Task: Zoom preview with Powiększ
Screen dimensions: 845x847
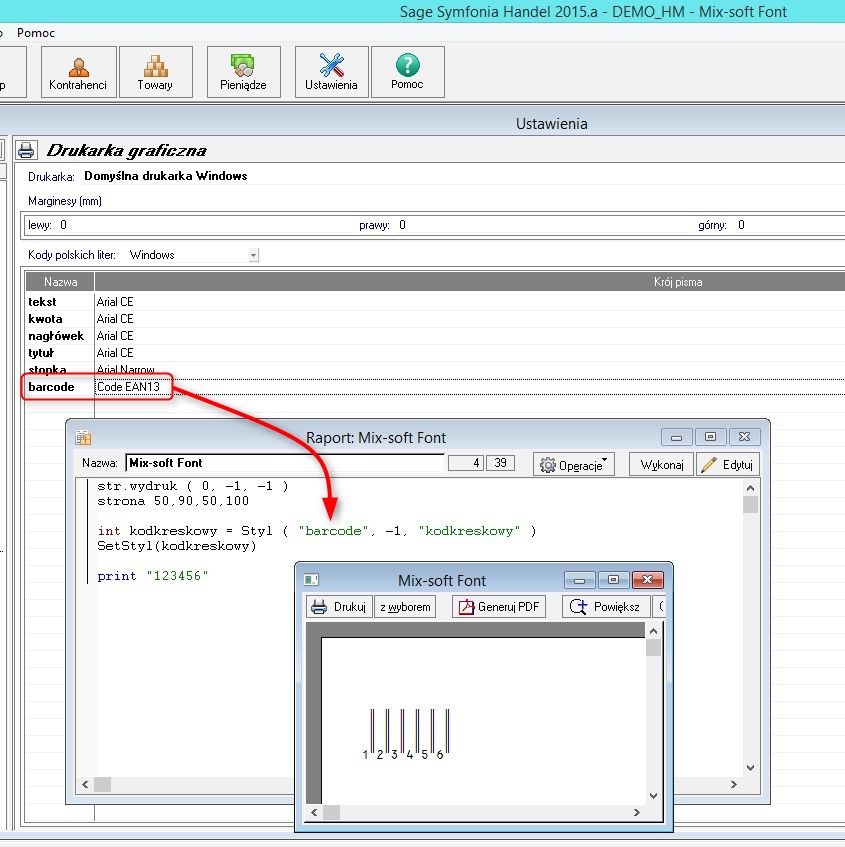Action: (x=605, y=607)
